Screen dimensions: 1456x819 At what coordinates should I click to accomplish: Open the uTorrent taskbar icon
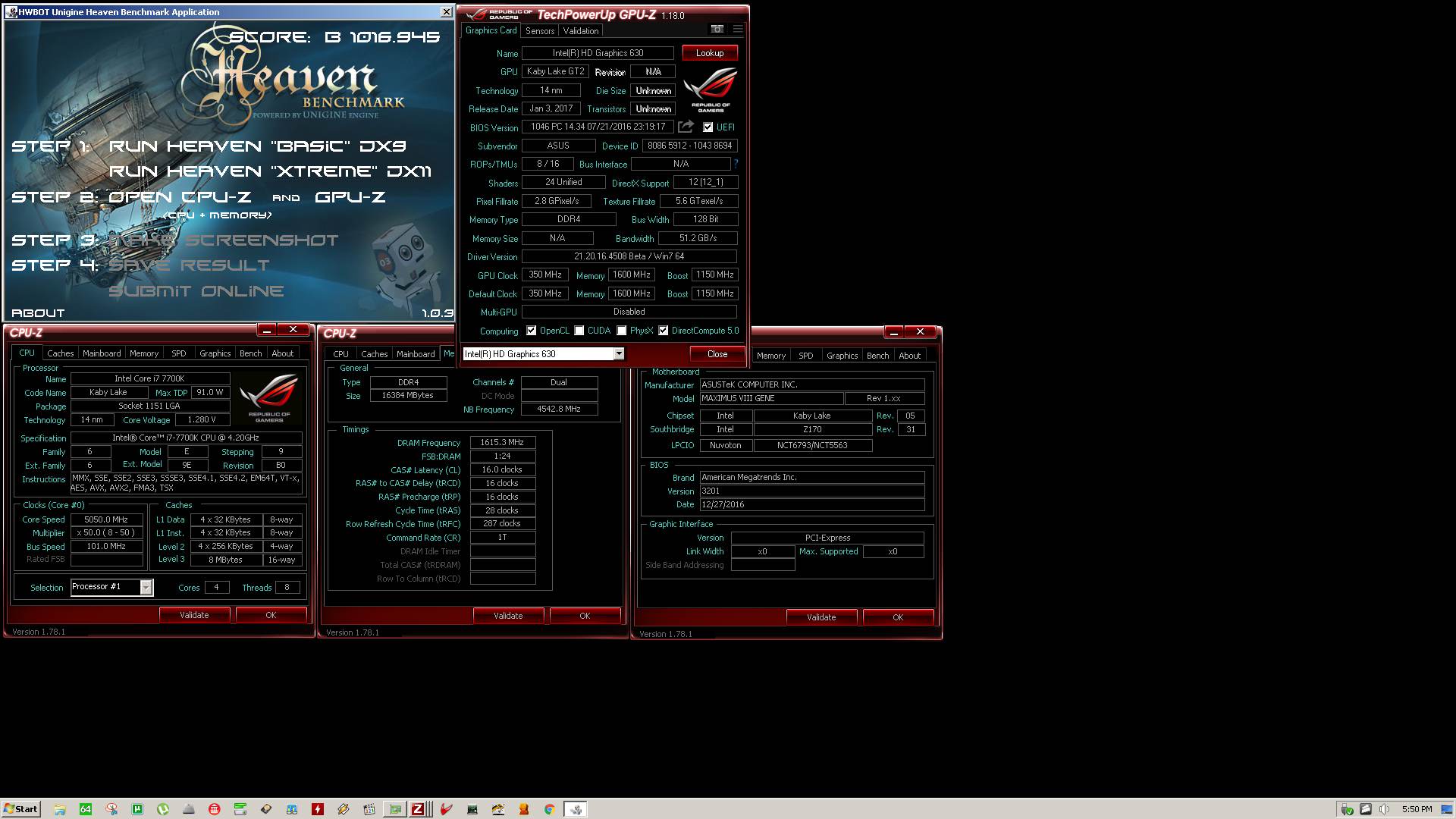click(163, 809)
